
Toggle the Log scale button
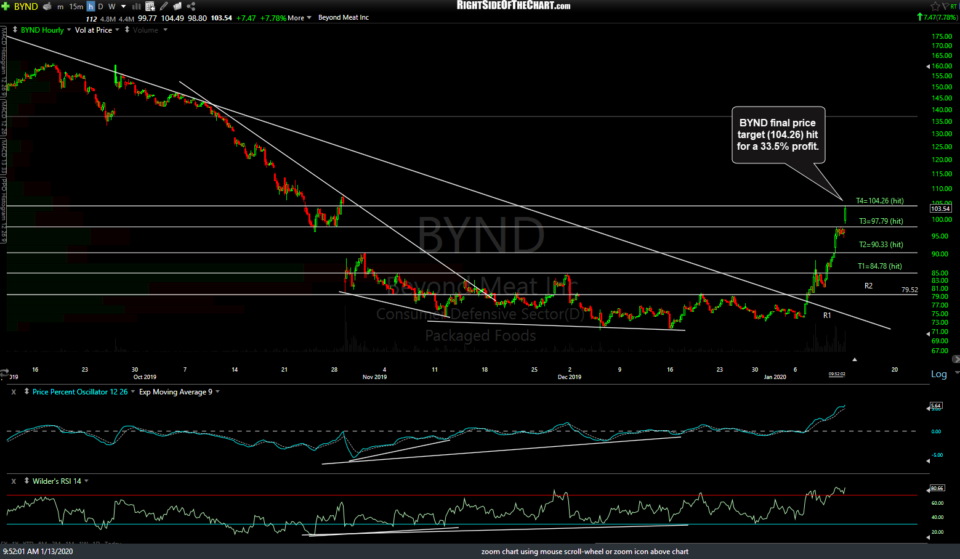939,374
